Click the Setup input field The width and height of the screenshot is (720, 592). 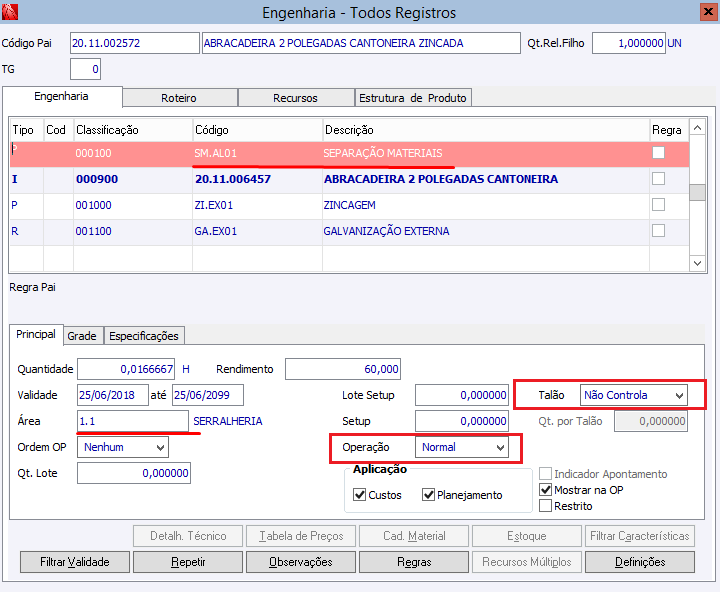462,421
